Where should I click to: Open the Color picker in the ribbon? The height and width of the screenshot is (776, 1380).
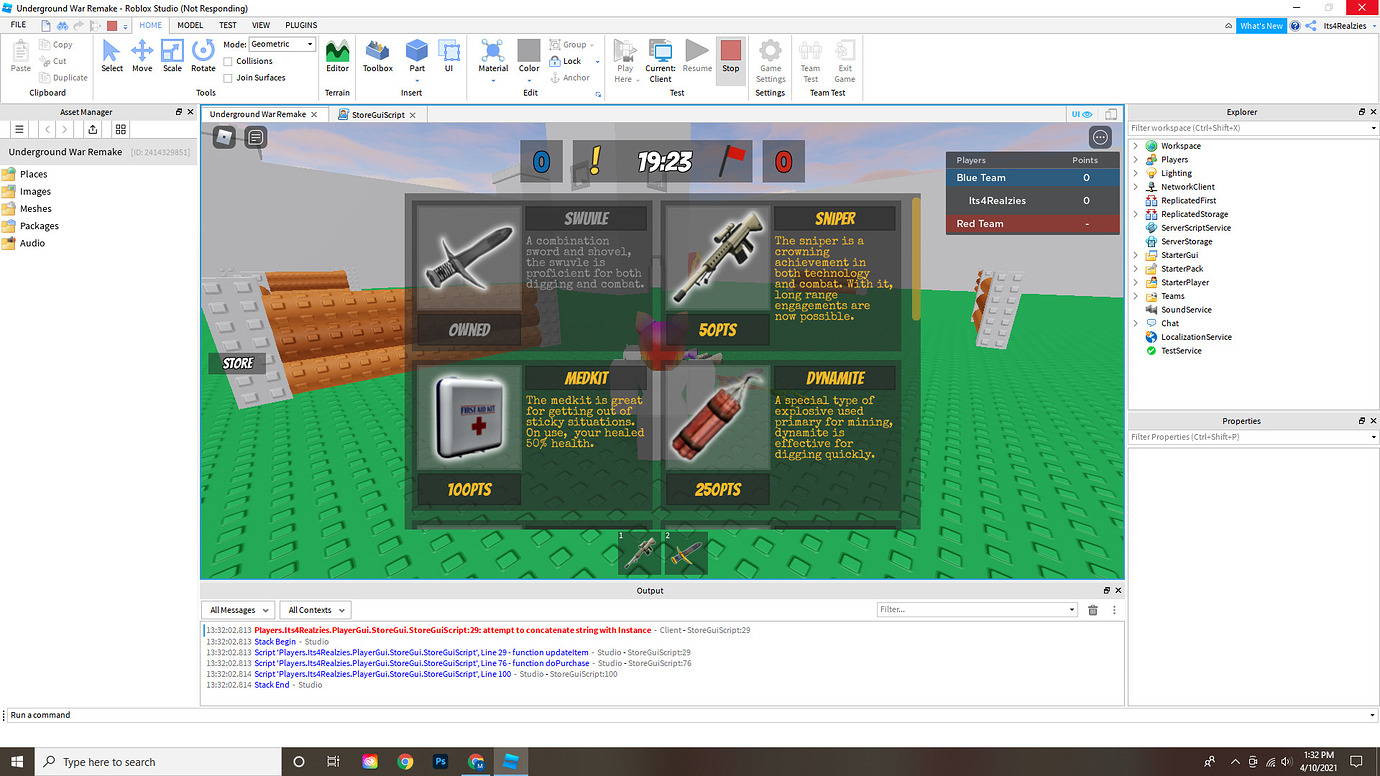(529, 55)
